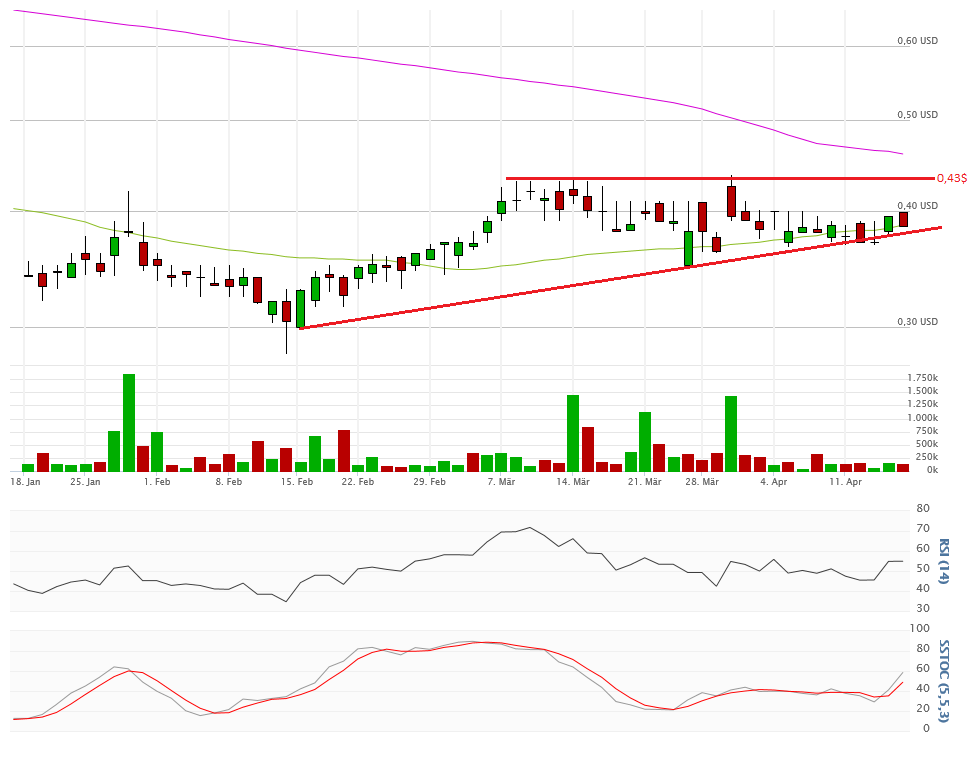Select the 0,40 USD price axis label

(917, 206)
